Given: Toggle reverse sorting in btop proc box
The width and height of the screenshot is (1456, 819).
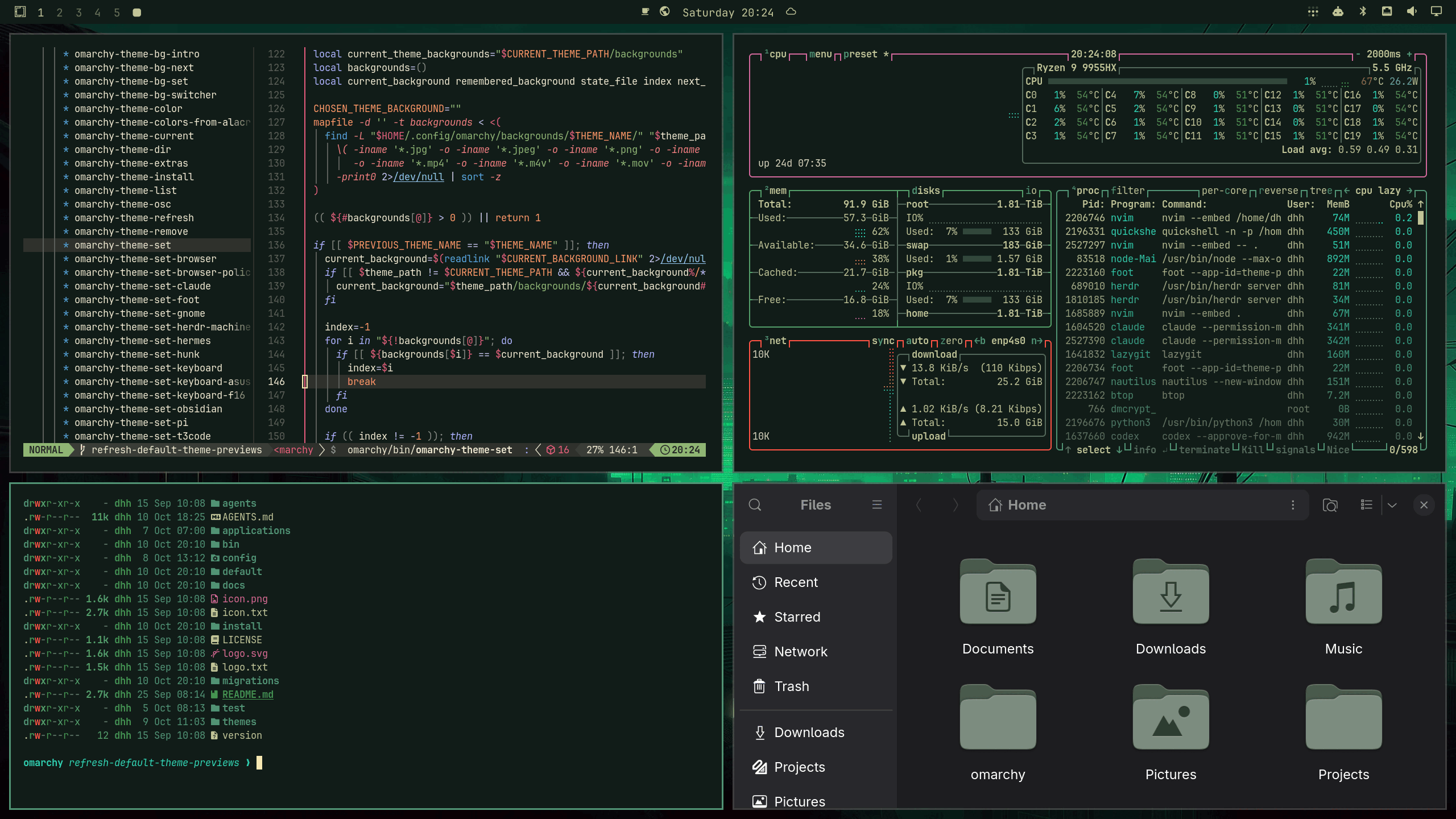Looking at the screenshot, I should click(1278, 191).
